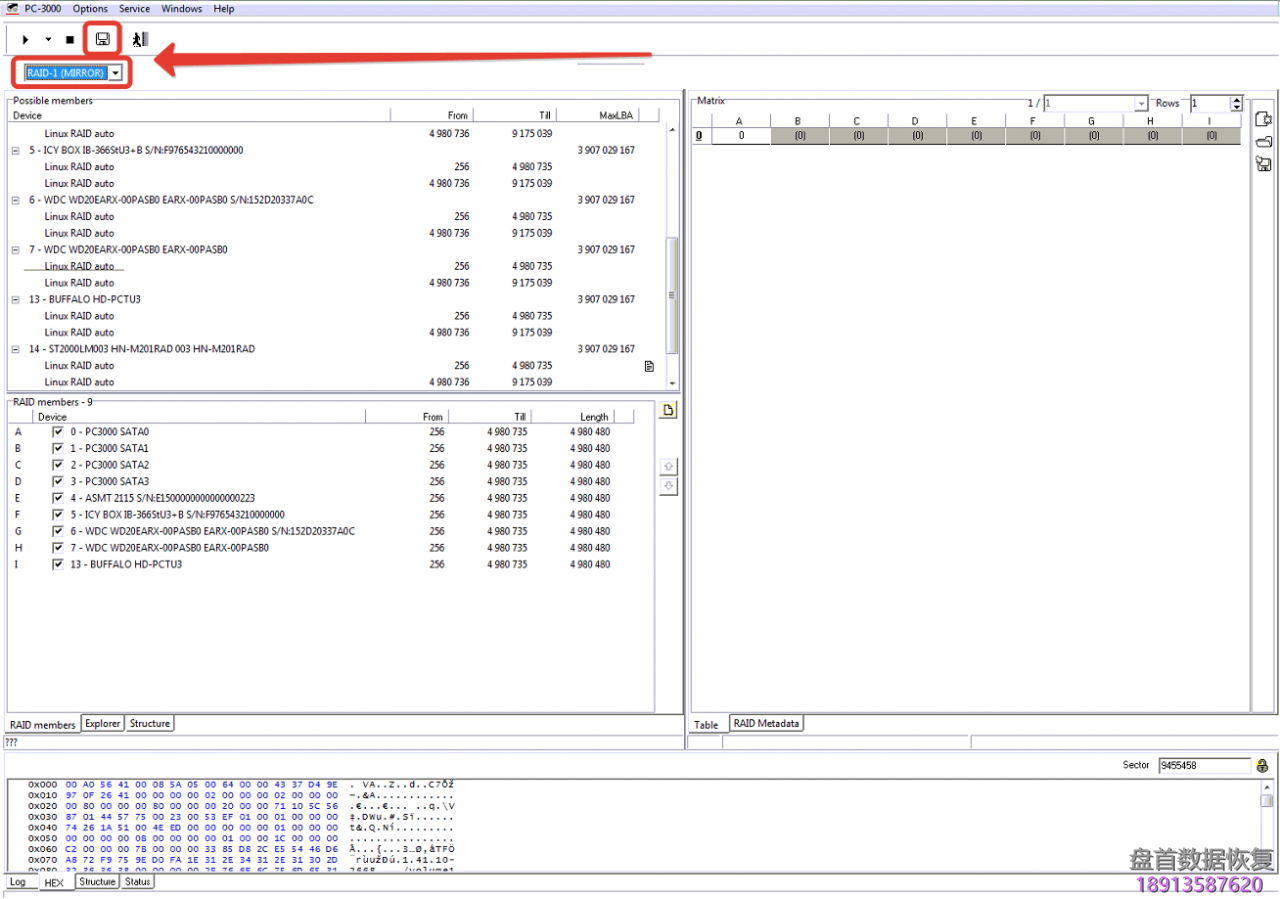Image resolution: width=1280 pixels, height=899 pixels.
Task: Click the Sector number input field
Action: point(1203,766)
